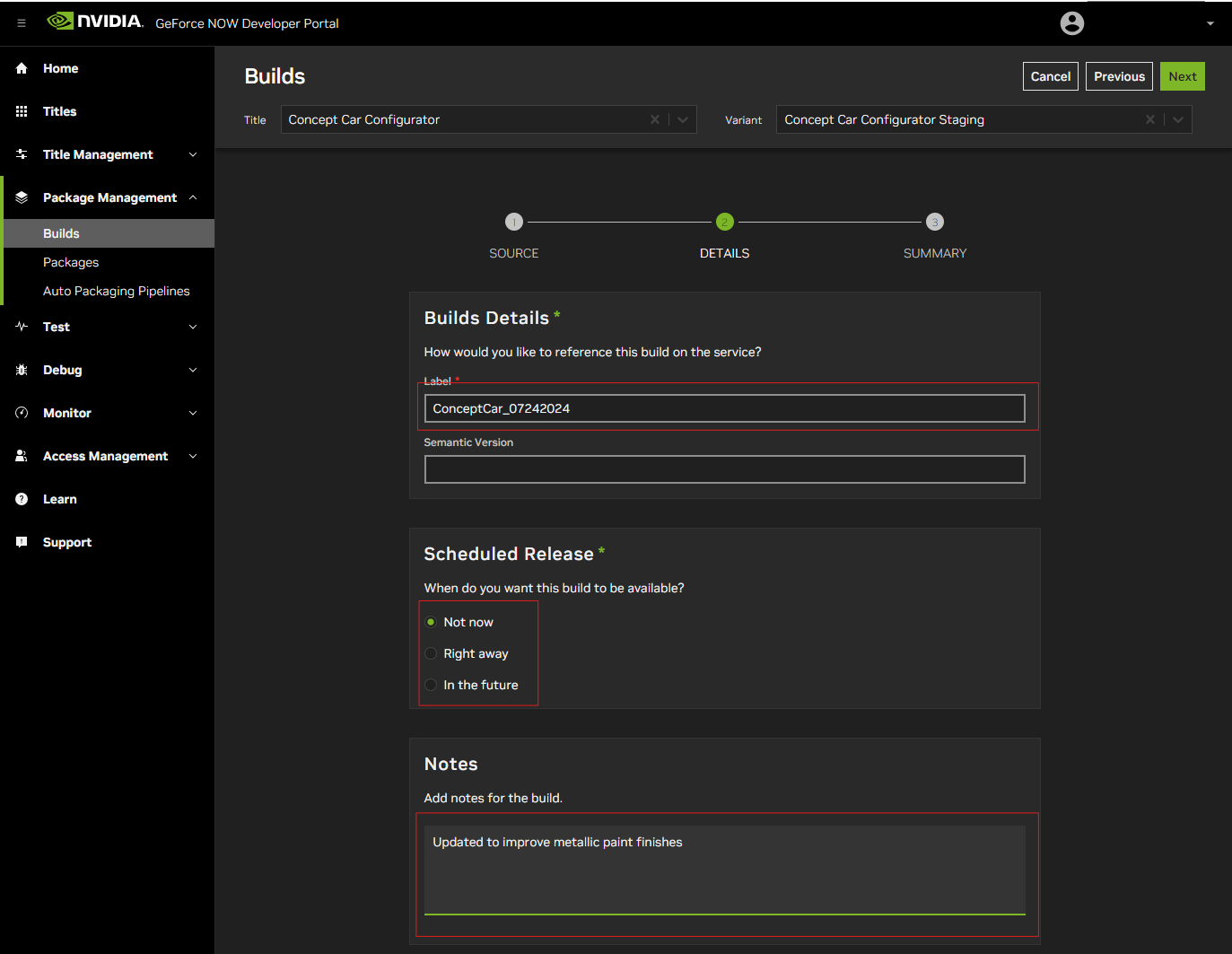
Task: Click the Access Management users icon
Action: click(22, 456)
